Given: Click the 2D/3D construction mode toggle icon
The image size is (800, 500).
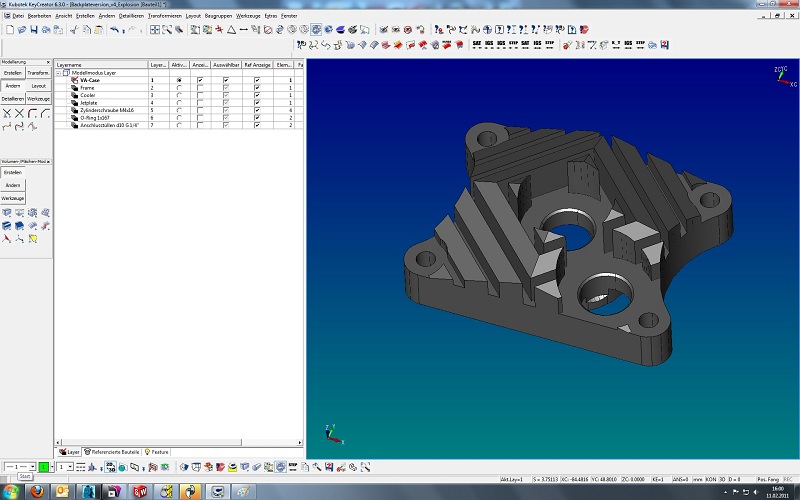Looking at the screenshot, I should (x=110, y=467).
